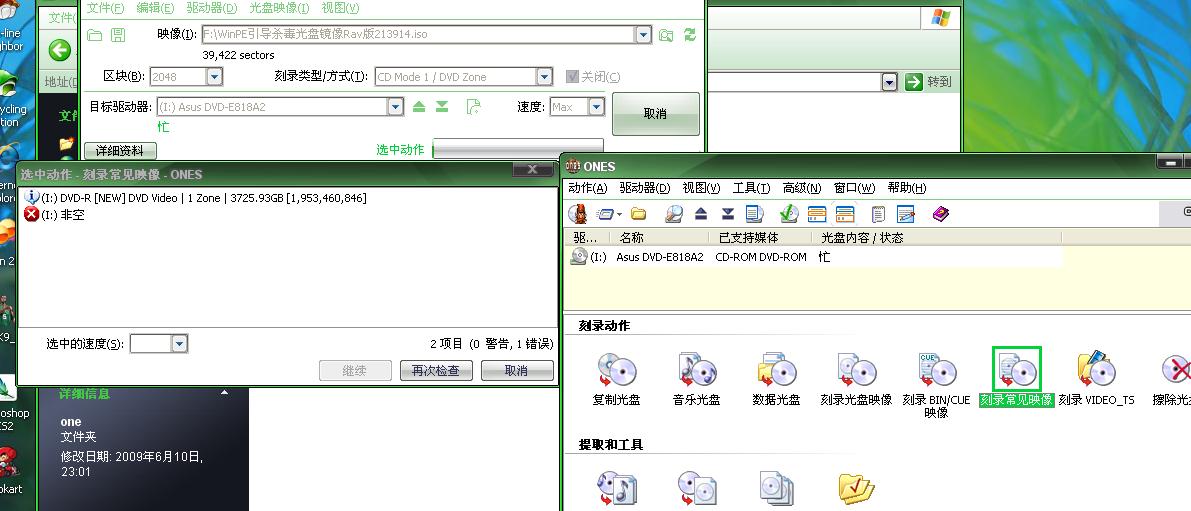This screenshot has width=1191, height=511.
Task: Go back with the green Explorer back arrow
Action: click(x=59, y=50)
